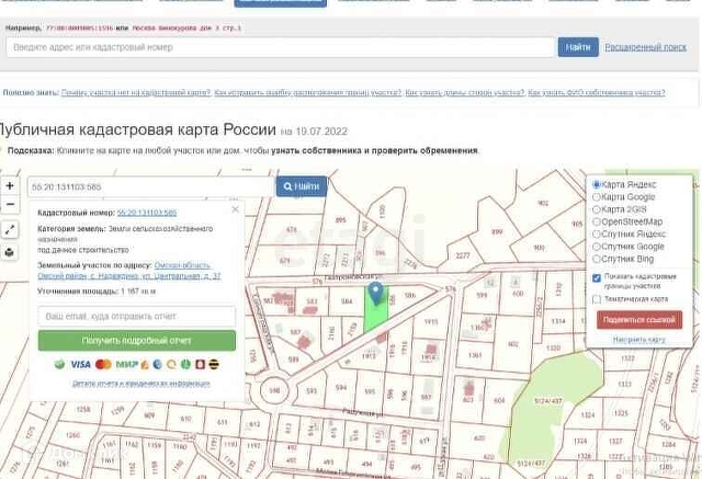Close the parcel info popup
The height and width of the screenshot is (479, 702).
[x=235, y=210]
